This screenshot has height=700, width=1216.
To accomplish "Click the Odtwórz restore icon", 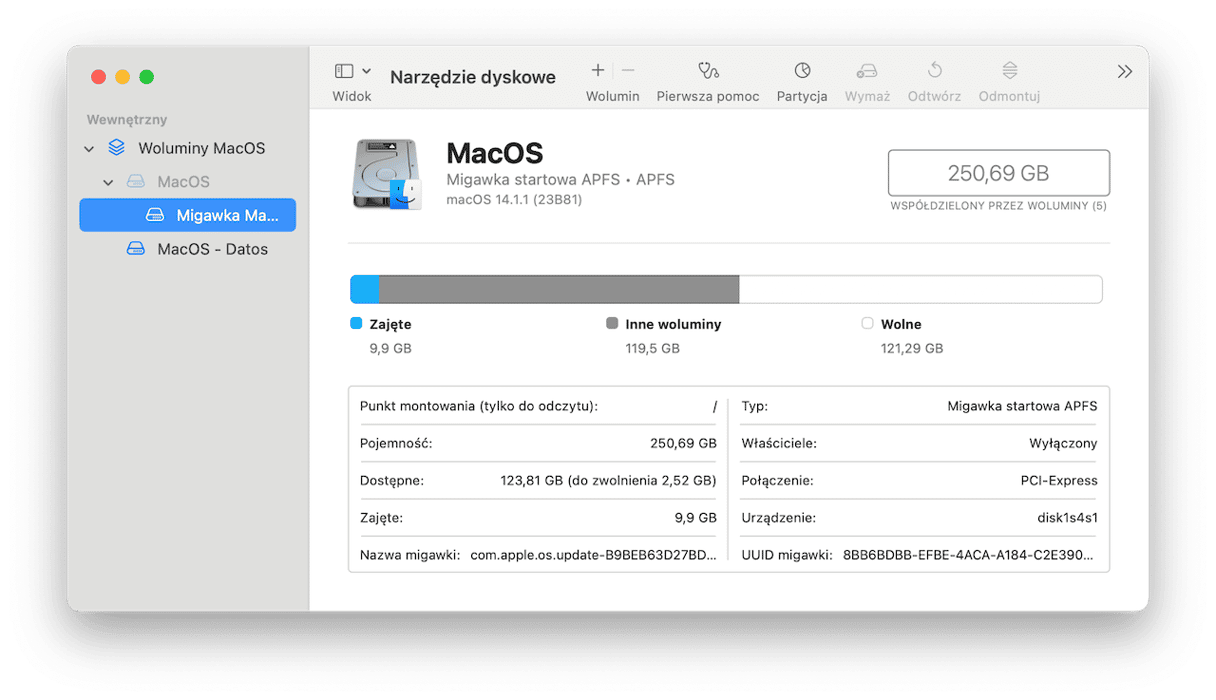I will click(x=935, y=70).
